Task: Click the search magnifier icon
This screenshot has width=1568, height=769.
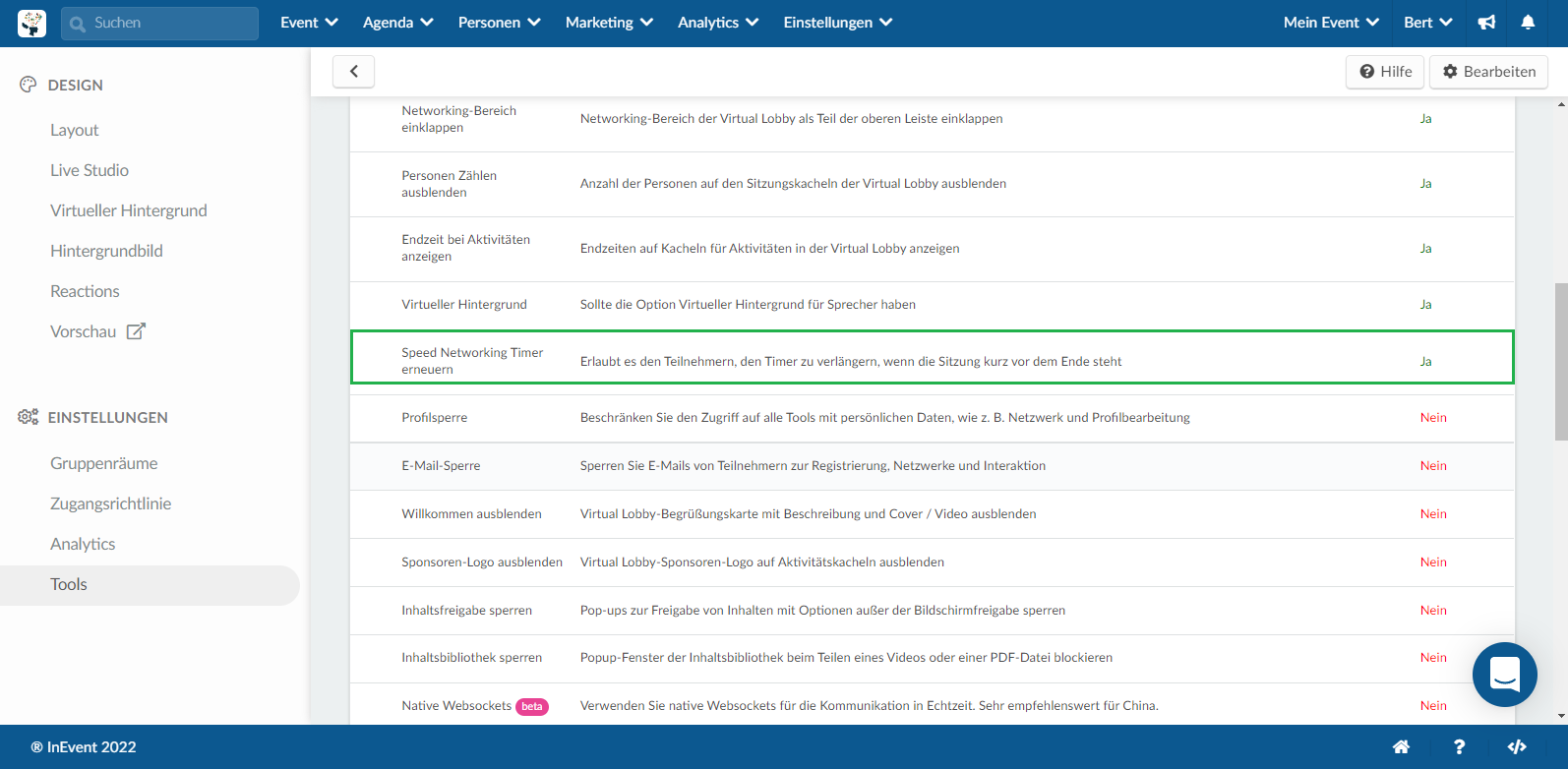Action: [78, 24]
